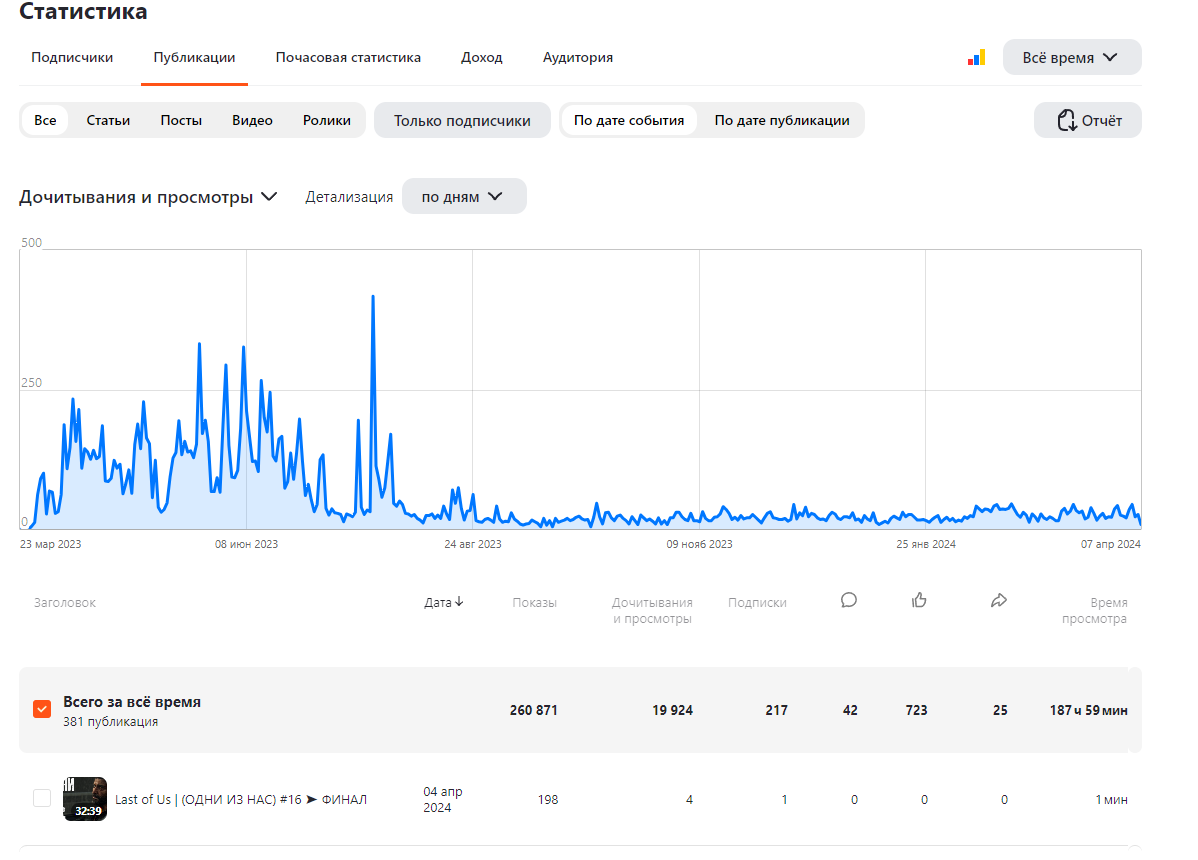Click the 25 янв 2024 axis label
This screenshot has width=1198, height=860.
pos(926,544)
